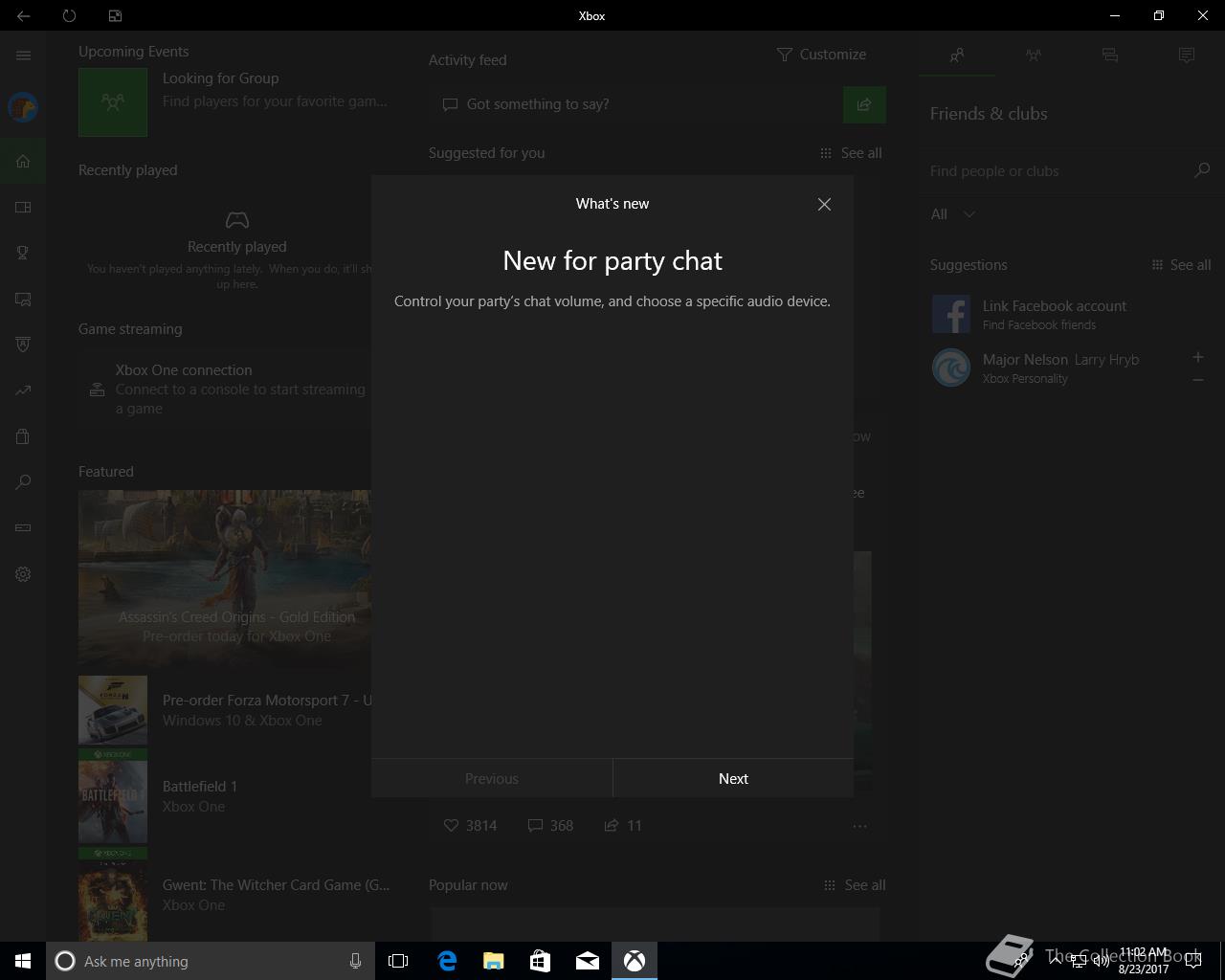Open My games in the sidebar

click(23, 207)
